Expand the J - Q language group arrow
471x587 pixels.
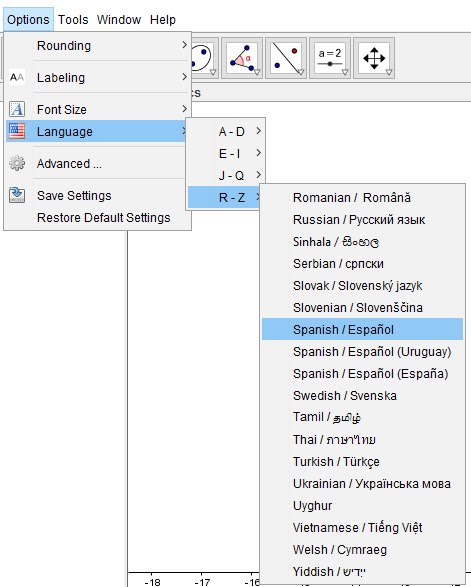tap(259, 174)
